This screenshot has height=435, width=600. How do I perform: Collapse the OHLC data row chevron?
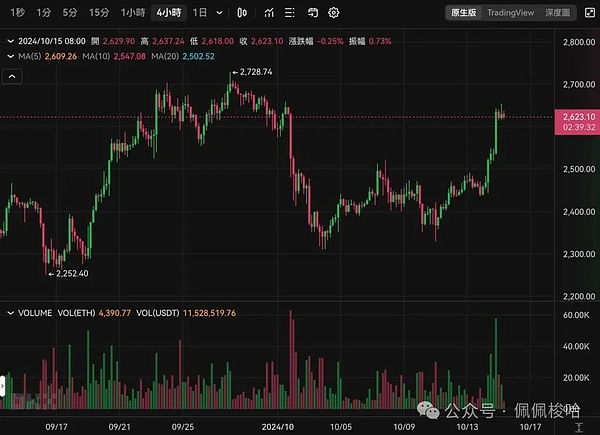pos(11,41)
